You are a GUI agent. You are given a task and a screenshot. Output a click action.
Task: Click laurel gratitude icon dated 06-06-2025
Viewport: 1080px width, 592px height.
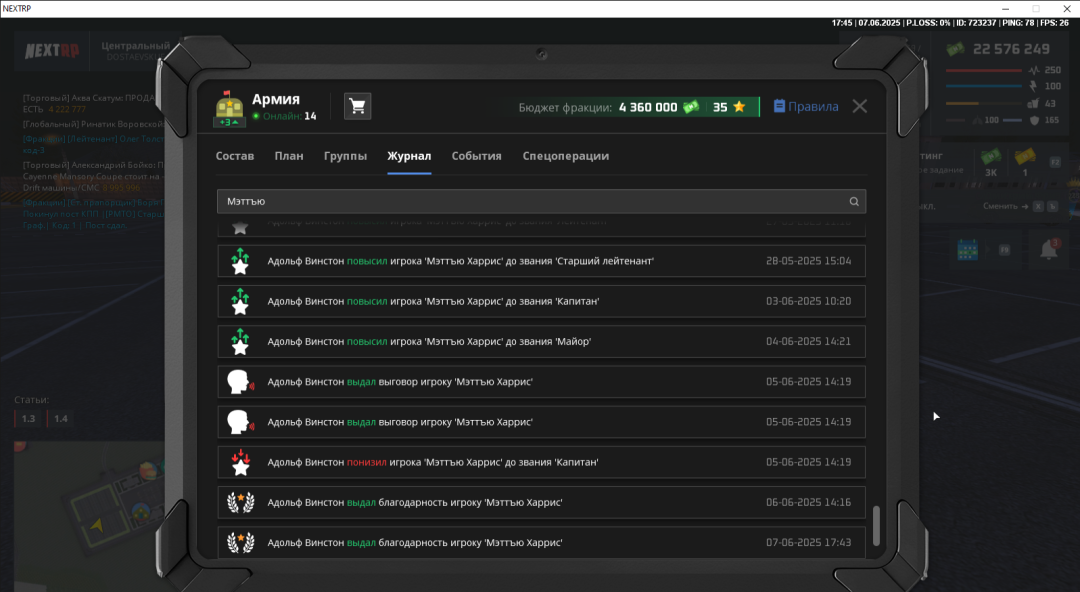click(x=239, y=502)
